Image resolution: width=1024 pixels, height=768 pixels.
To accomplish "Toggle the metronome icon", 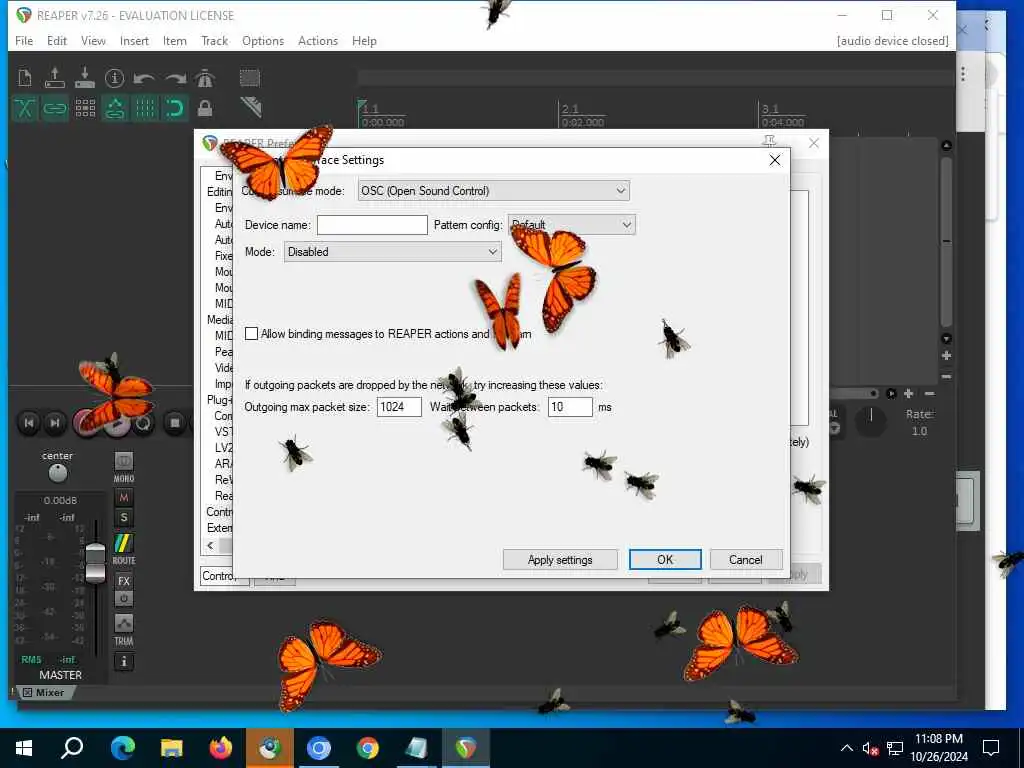I will (x=205, y=78).
